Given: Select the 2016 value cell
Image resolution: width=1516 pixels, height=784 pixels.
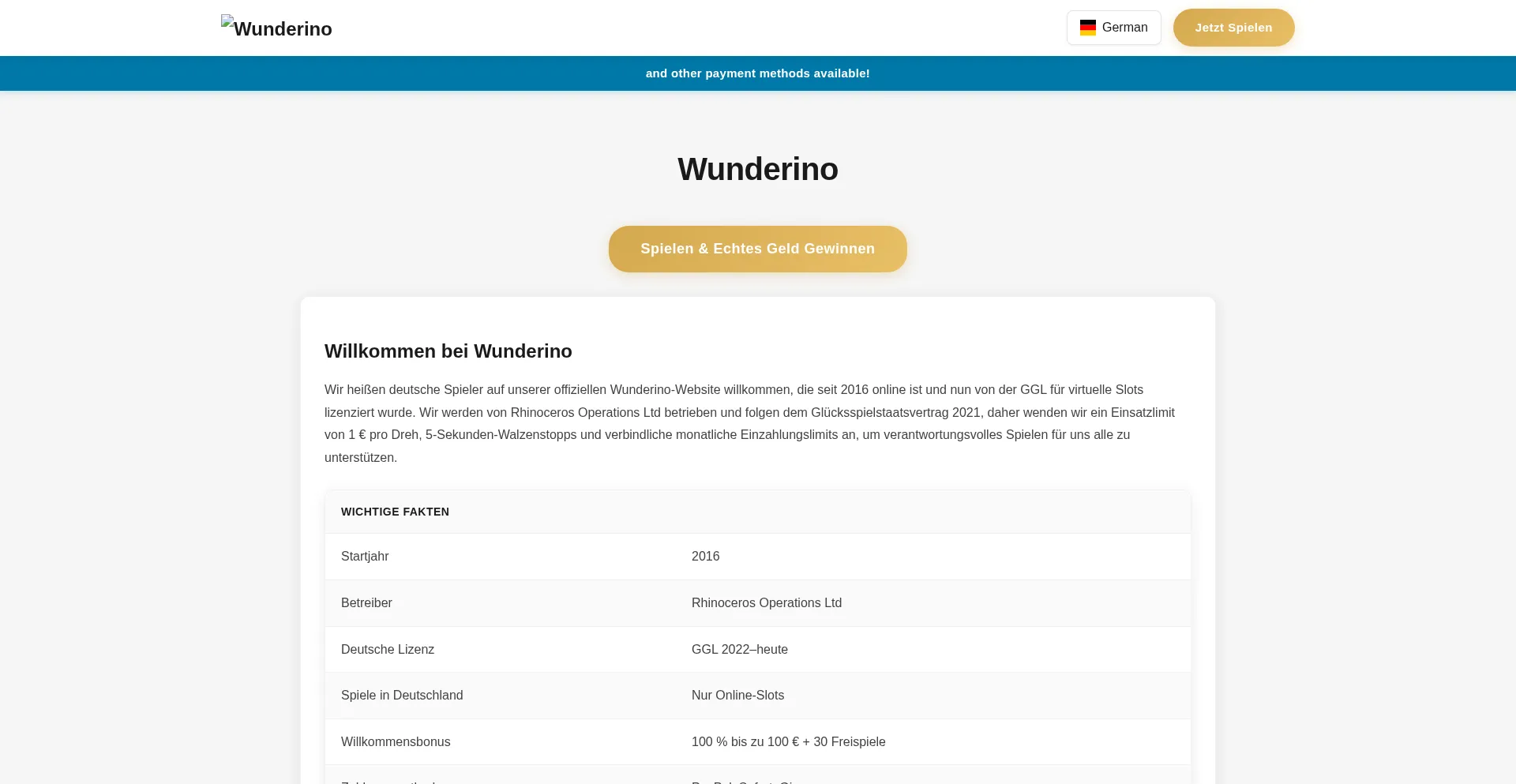Looking at the screenshot, I should click(x=933, y=557).
